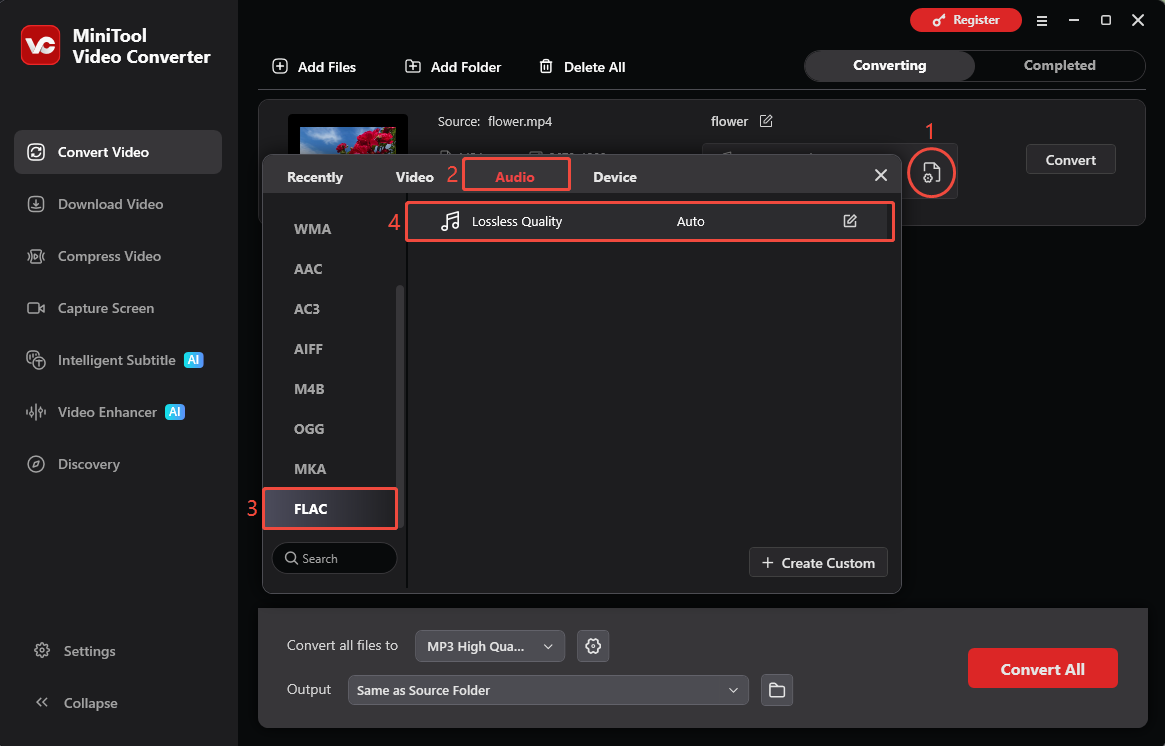The height and width of the screenshot is (746, 1165).
Task: Open the gear settings beside convert-all format
Action: [593, 646]
